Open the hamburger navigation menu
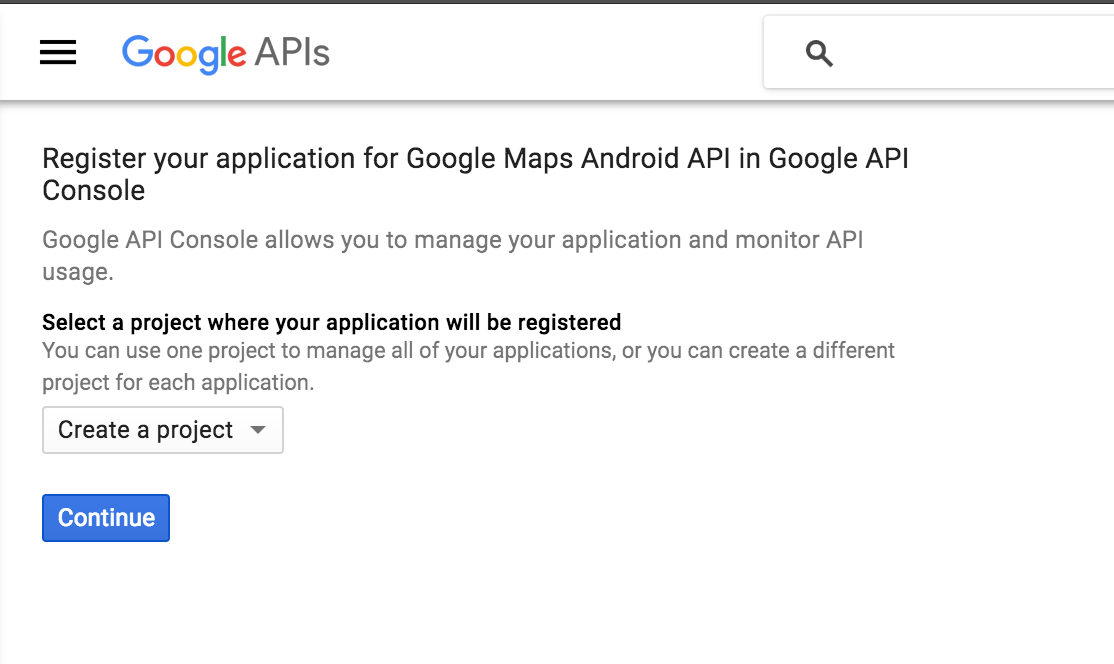 58,53
